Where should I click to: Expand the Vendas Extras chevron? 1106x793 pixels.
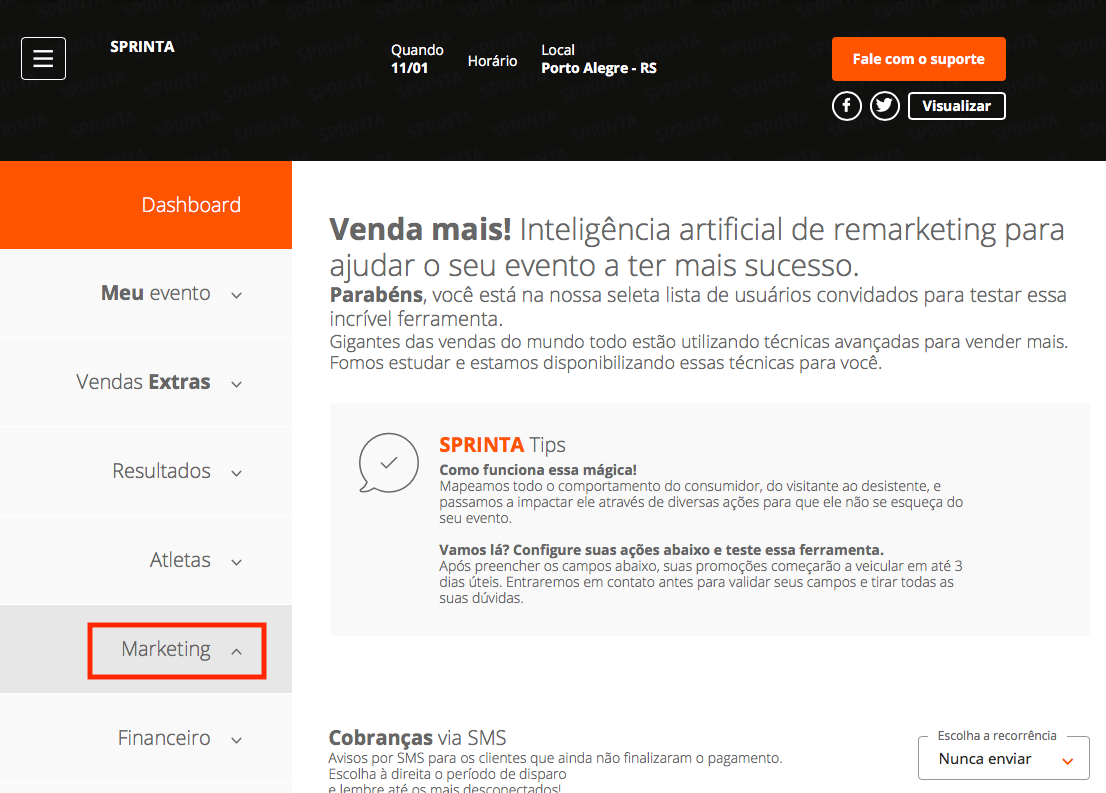(237, 385)
